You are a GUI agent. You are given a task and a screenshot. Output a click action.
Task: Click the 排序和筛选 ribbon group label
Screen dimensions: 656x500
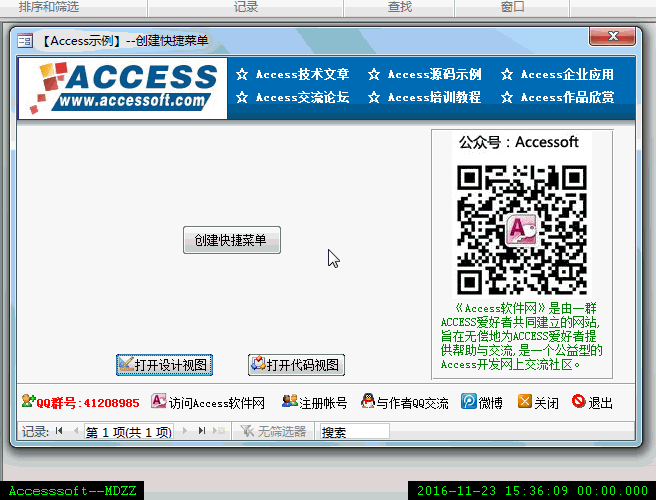[x=49, y=6]
